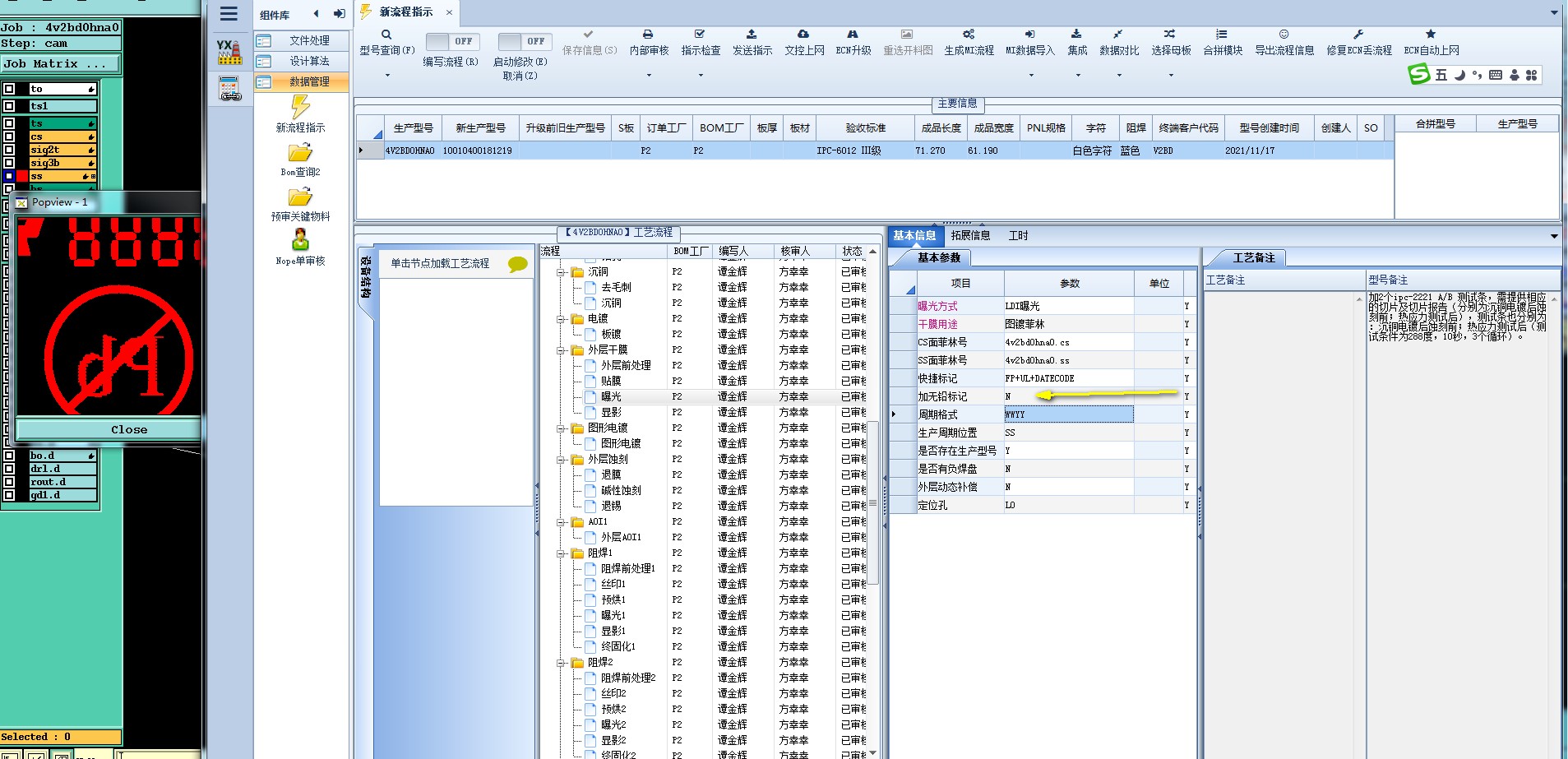1568x759 pixels.
Task: Check the 'ts1' layer checkbox
Action: [x=9, y=106]
